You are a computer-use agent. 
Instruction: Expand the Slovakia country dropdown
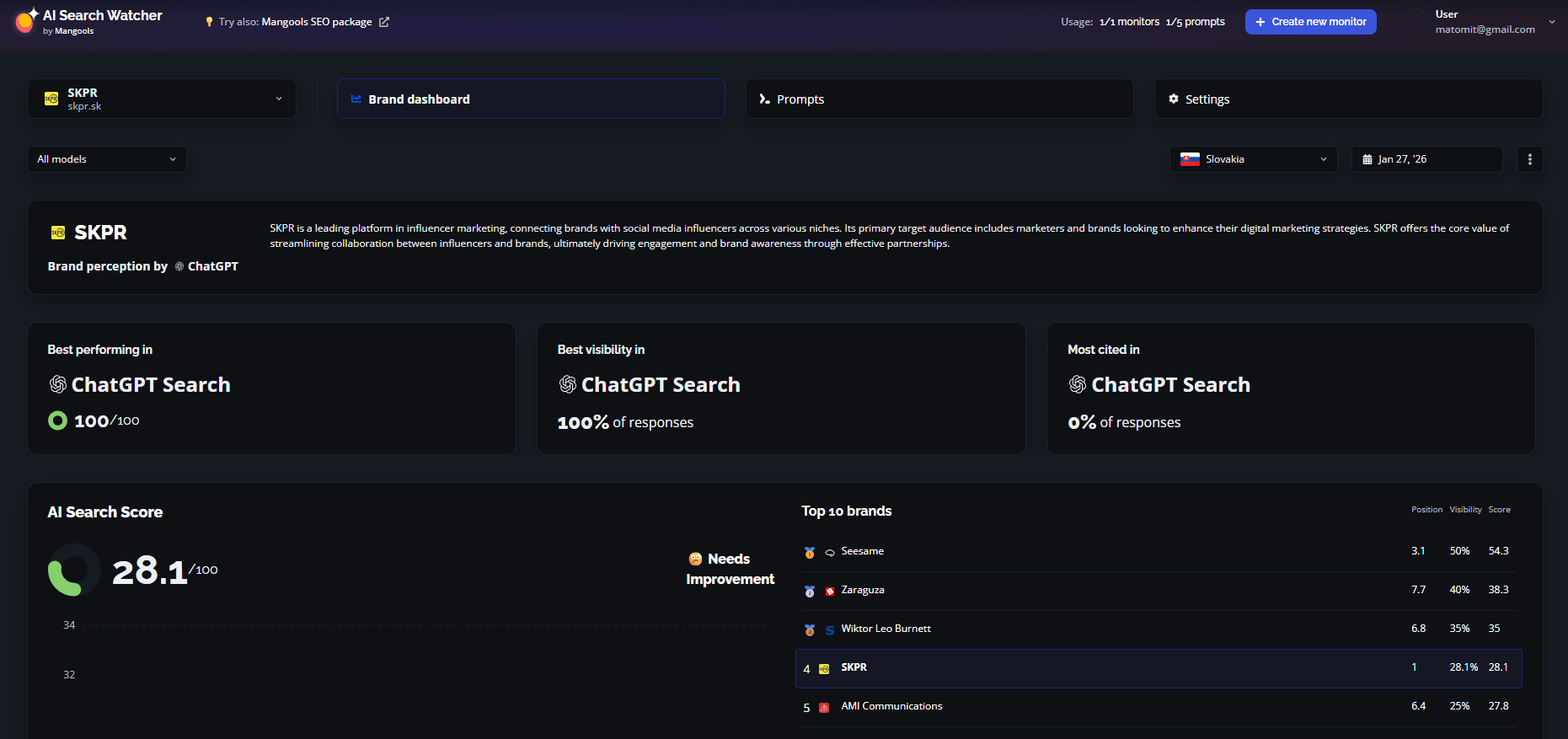[1254, 159]
